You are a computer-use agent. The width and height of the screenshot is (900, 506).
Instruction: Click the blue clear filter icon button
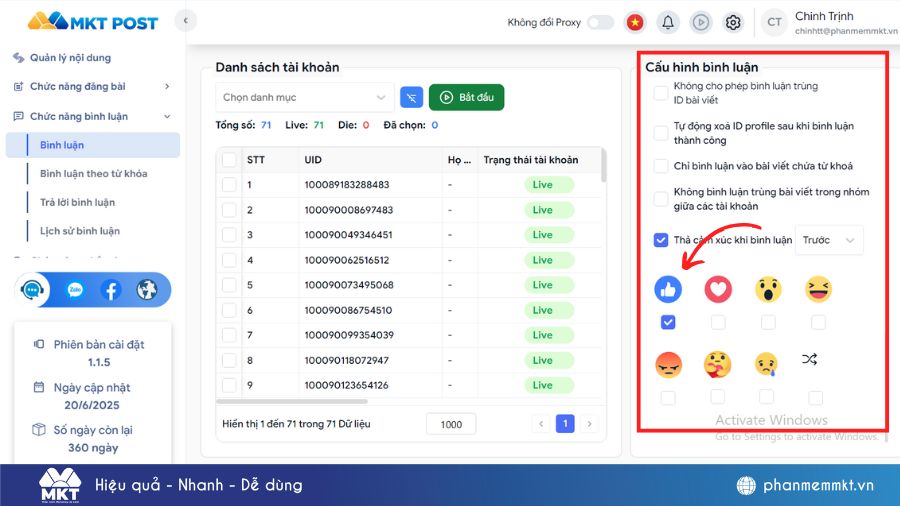tap(412, 98)
